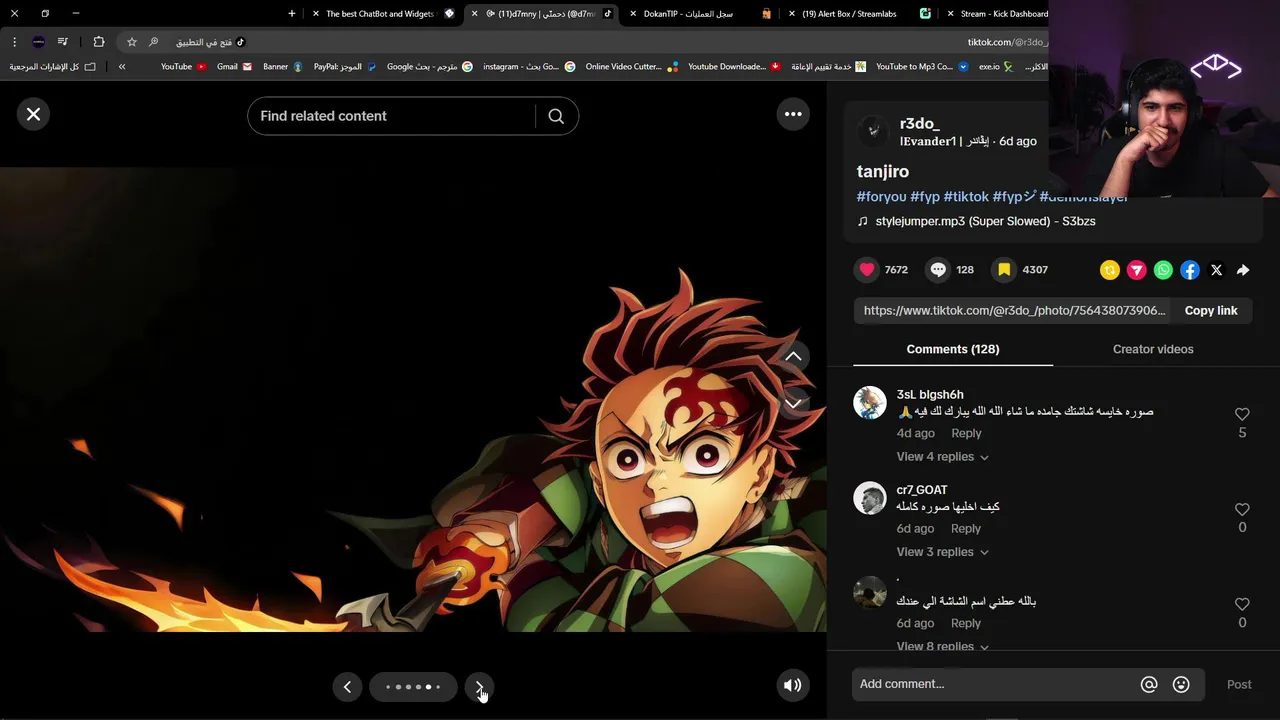Select the Comments (128) tab
1280x720 pixels.
tap(953, 349)
